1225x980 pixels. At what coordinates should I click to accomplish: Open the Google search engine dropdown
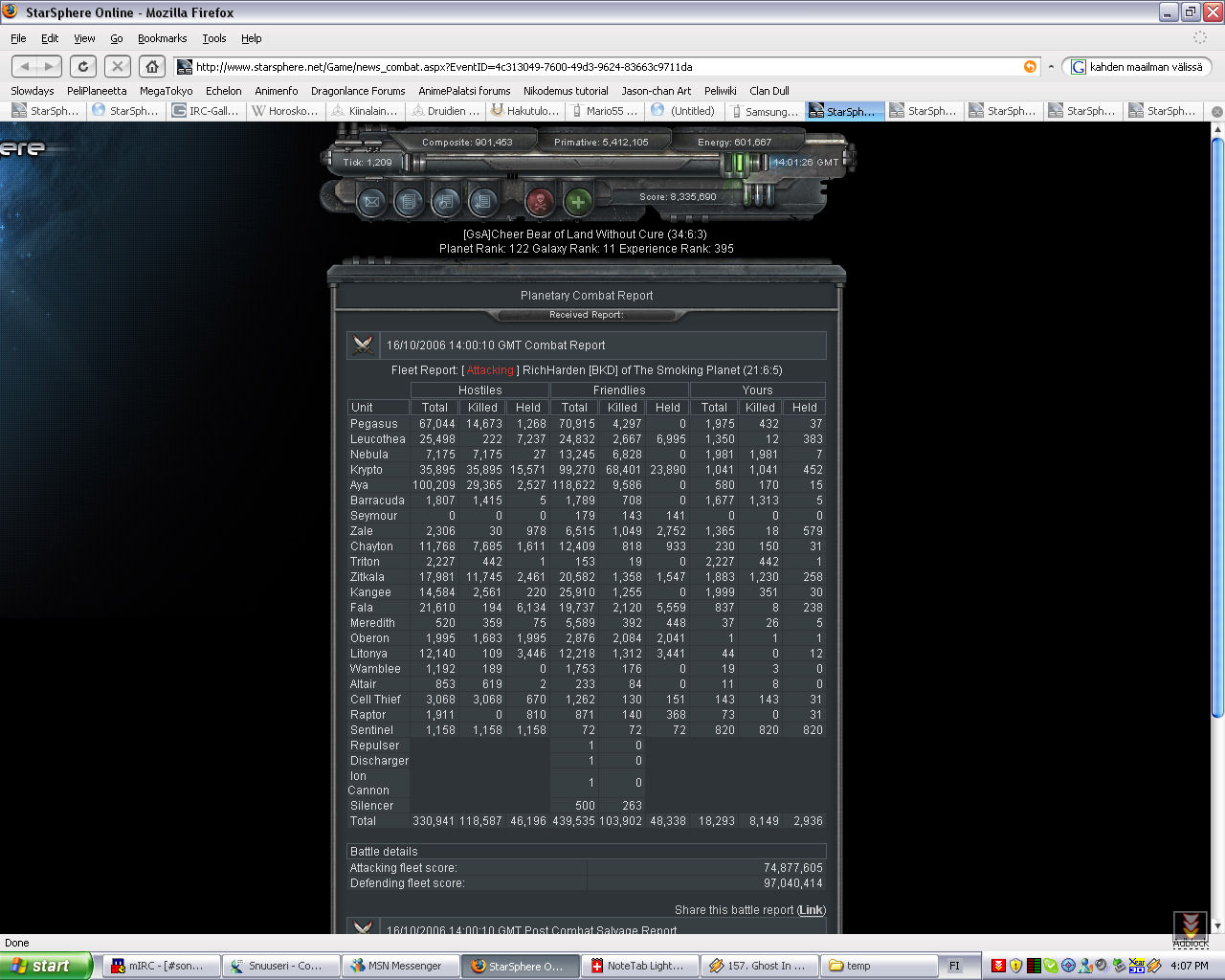tap(1078, 66)
